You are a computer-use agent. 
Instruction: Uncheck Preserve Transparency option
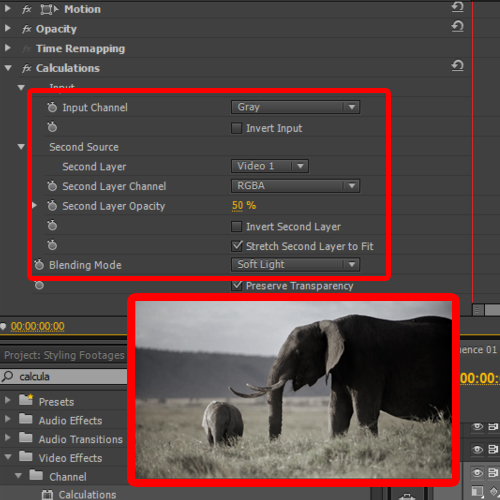pos(237,286)
